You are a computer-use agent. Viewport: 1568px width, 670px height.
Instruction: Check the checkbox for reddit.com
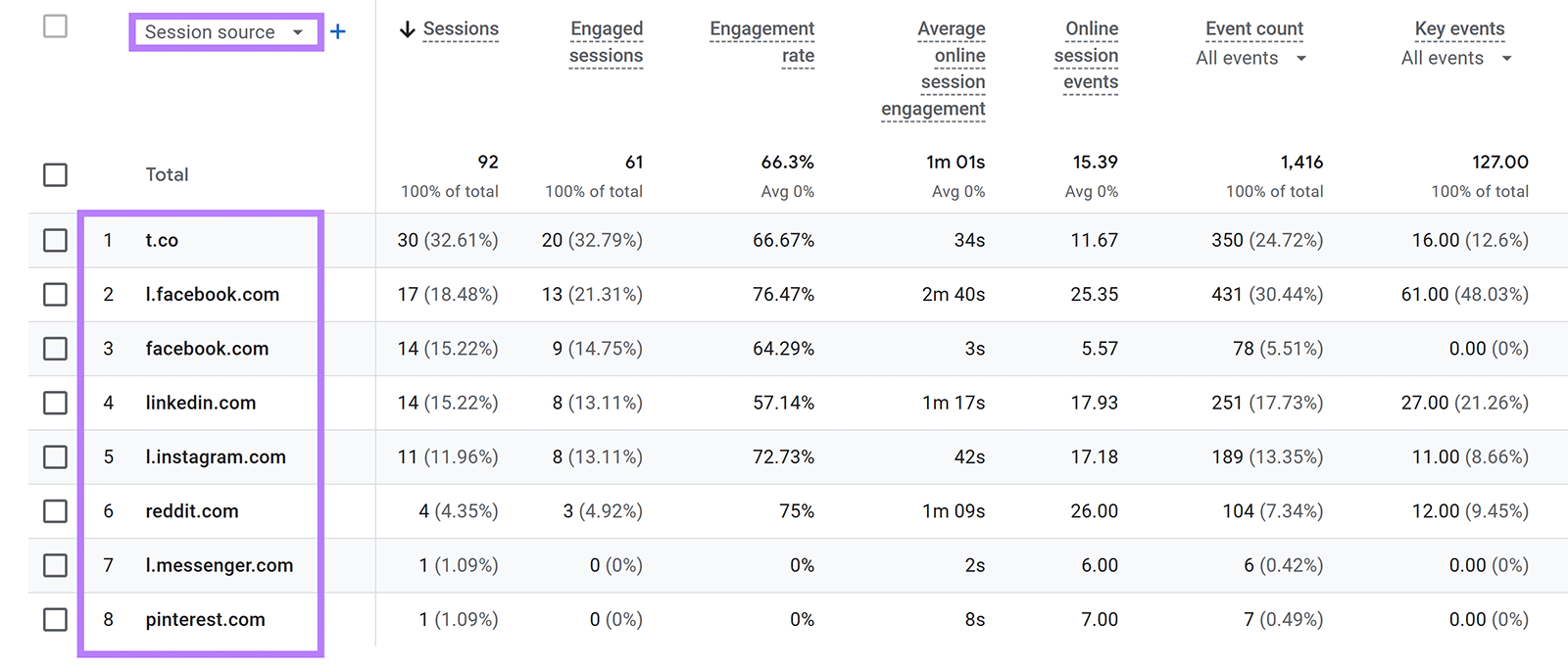tap(54, 510)
